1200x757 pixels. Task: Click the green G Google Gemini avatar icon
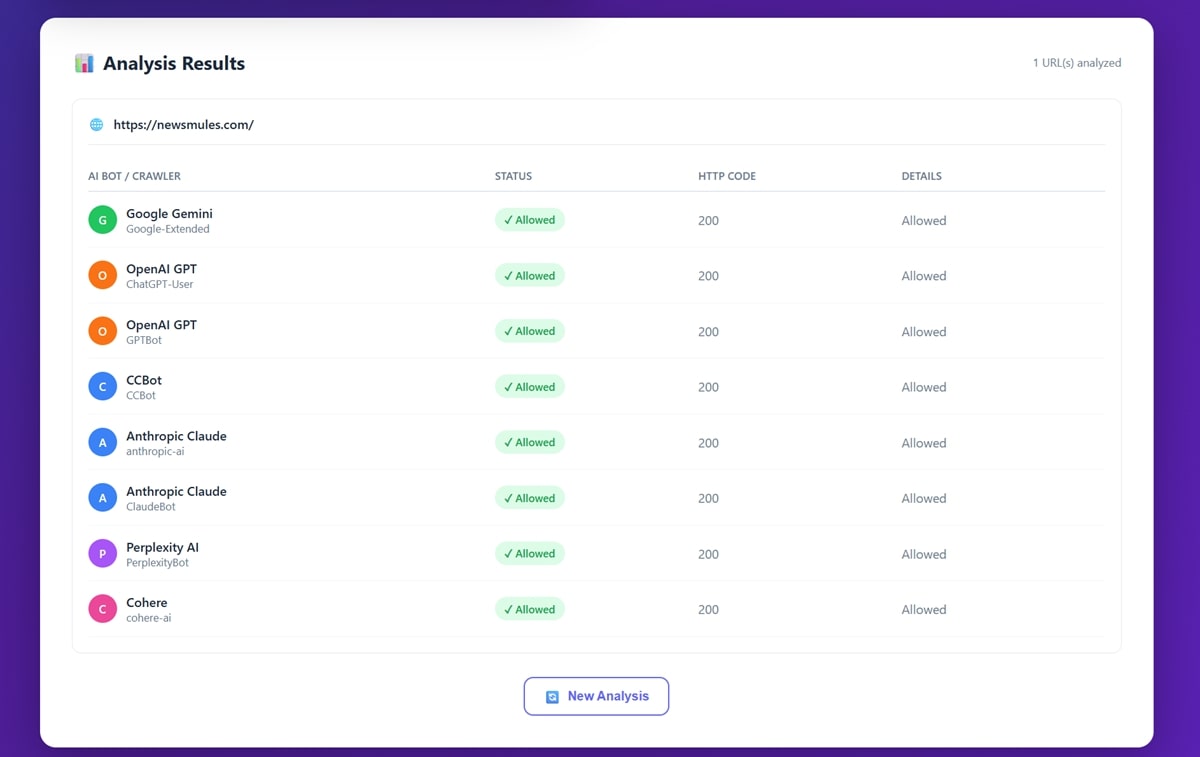tap(102, 220)
